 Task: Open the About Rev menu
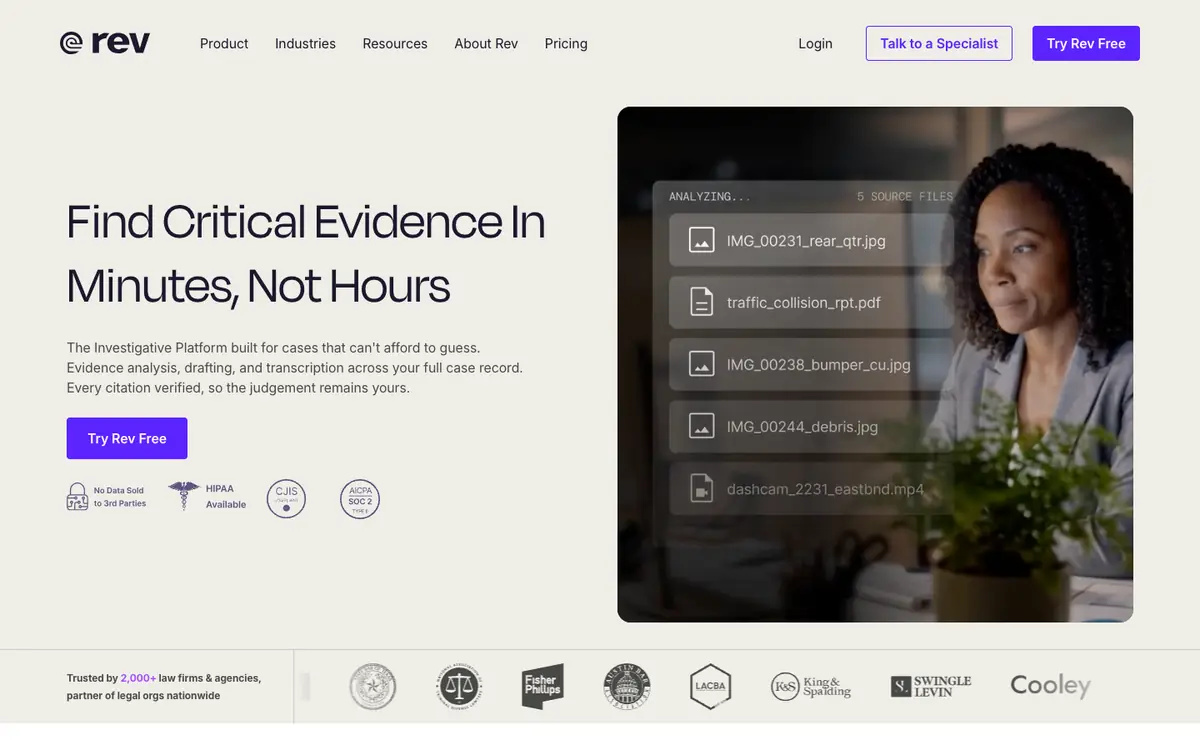click(486, 44)
